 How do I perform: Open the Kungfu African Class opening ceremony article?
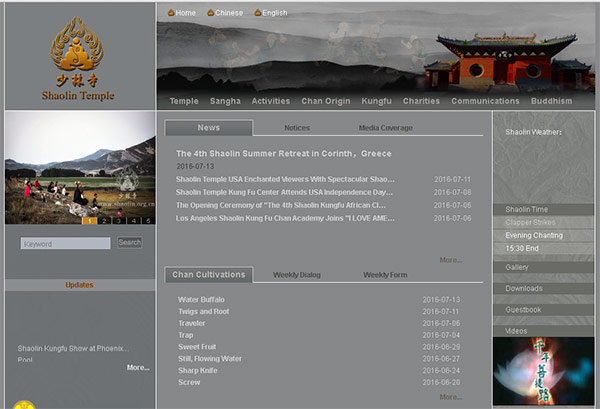280,205
